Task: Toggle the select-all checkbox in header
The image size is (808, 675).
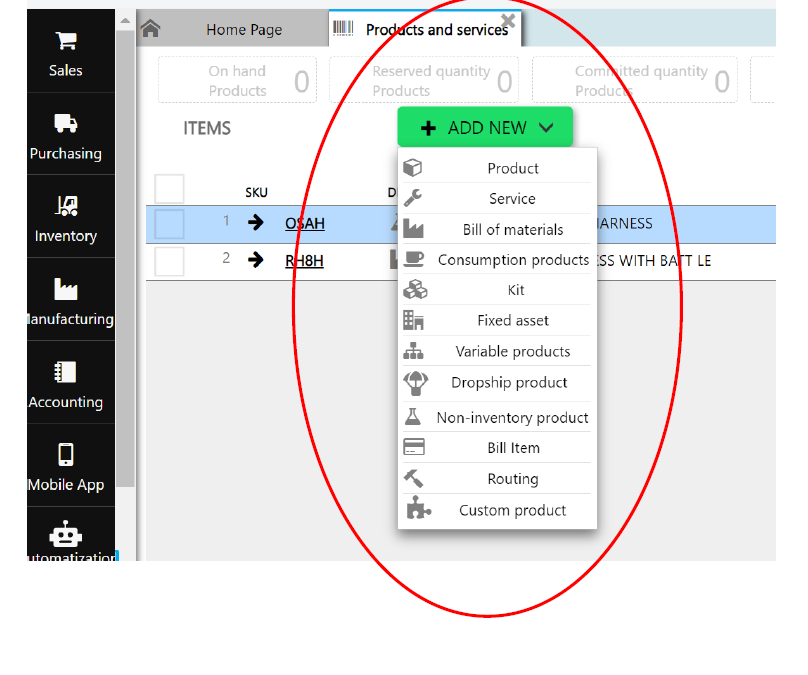Action: point(170,189)
